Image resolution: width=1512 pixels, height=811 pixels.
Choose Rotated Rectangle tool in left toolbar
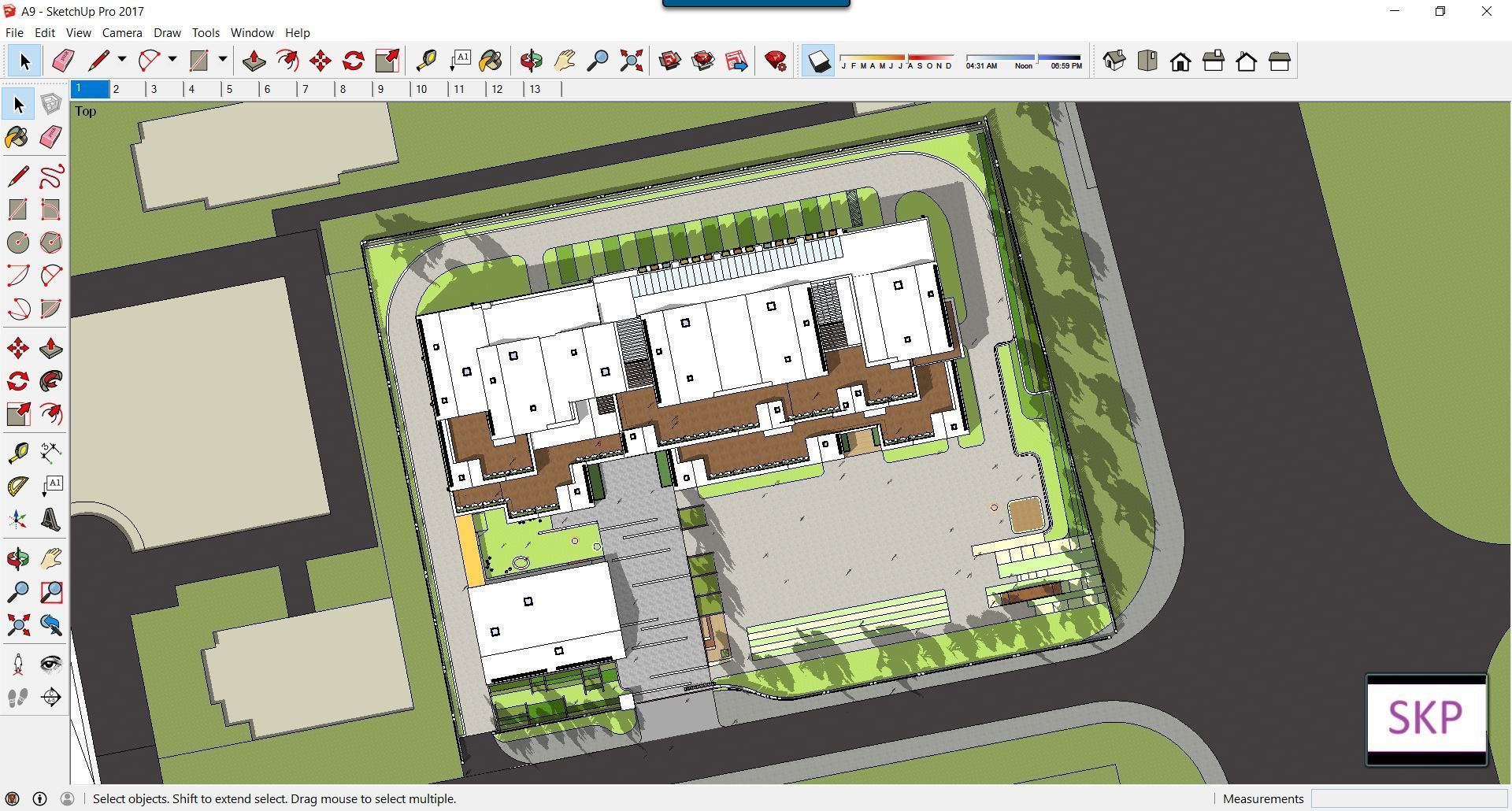(51, 209)
